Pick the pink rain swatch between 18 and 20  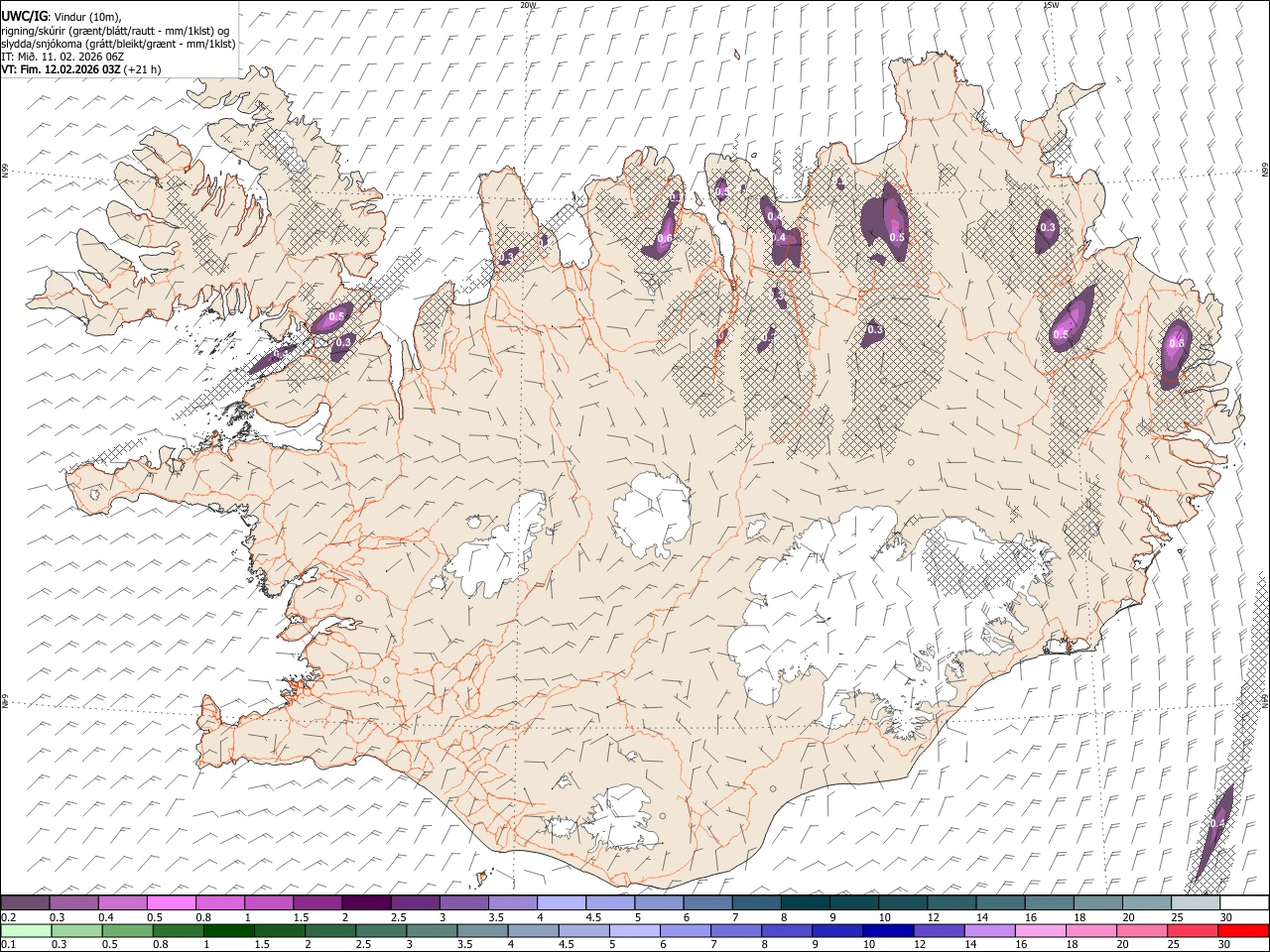tap(1090, 930)
